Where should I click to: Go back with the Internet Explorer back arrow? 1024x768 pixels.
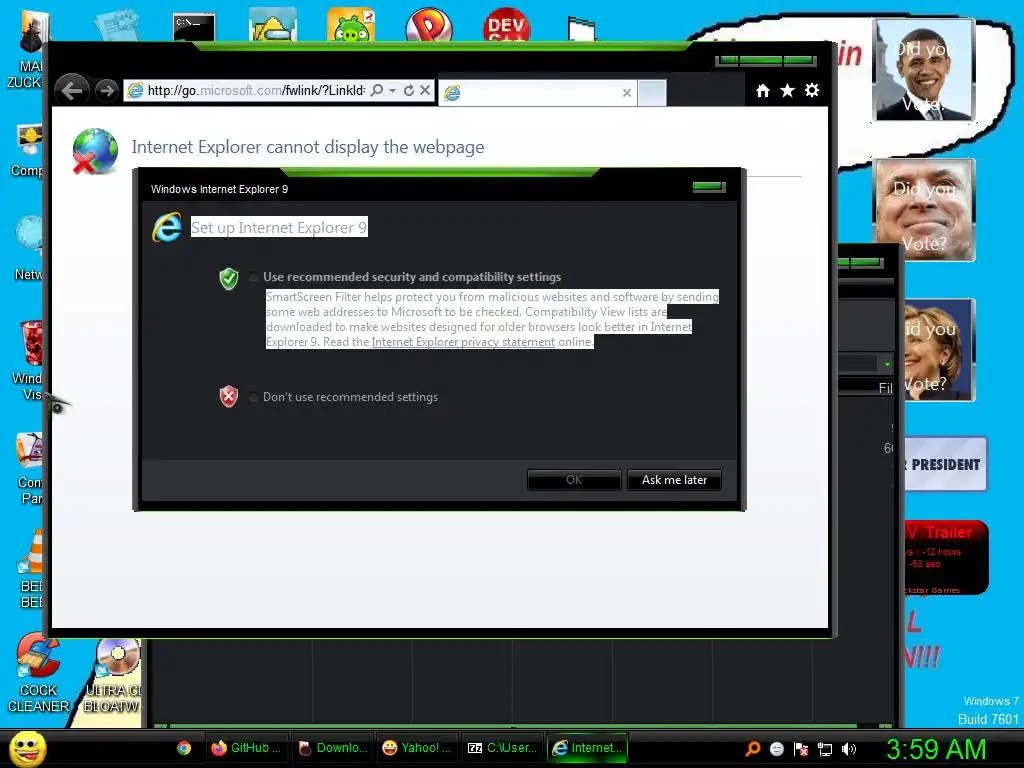(x=72, y=90)
